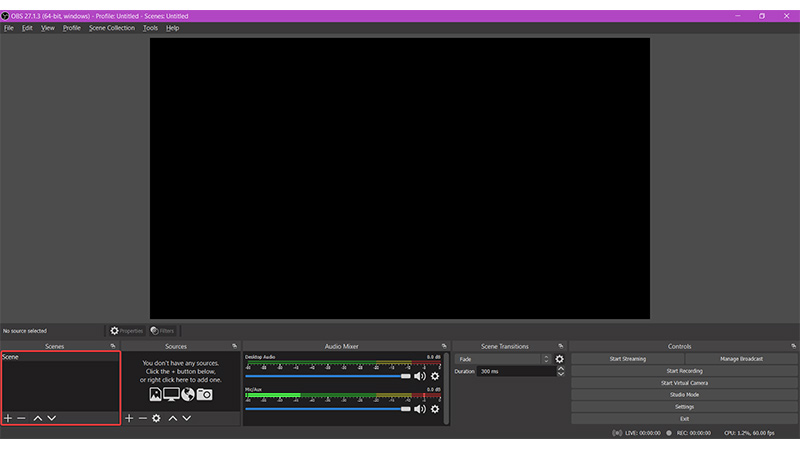Click 'REC: 00:00:00' status text
Screen dimensions: 800x450
693,433
